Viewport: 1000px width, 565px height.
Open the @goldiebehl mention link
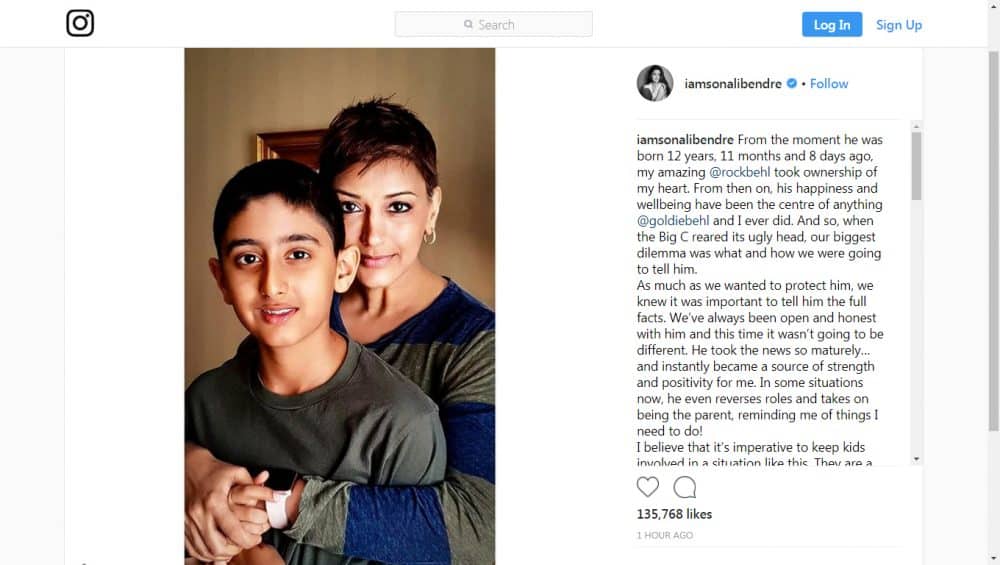pyautogui.click(x=673, y=221)
